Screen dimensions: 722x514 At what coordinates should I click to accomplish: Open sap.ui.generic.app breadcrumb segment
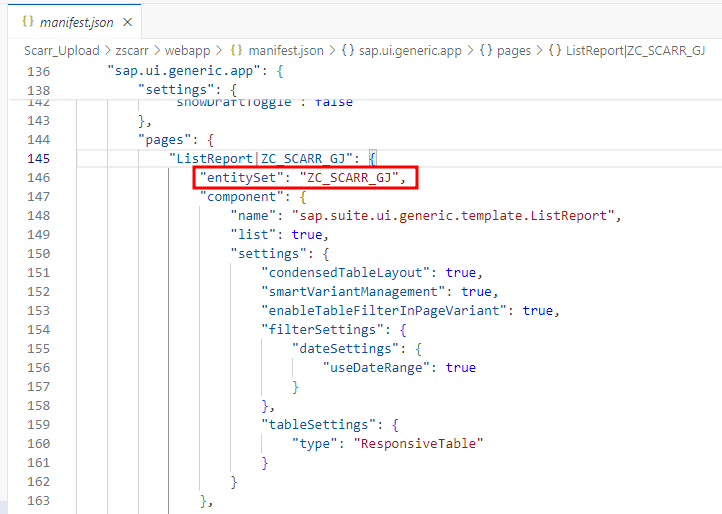(410, 50)
